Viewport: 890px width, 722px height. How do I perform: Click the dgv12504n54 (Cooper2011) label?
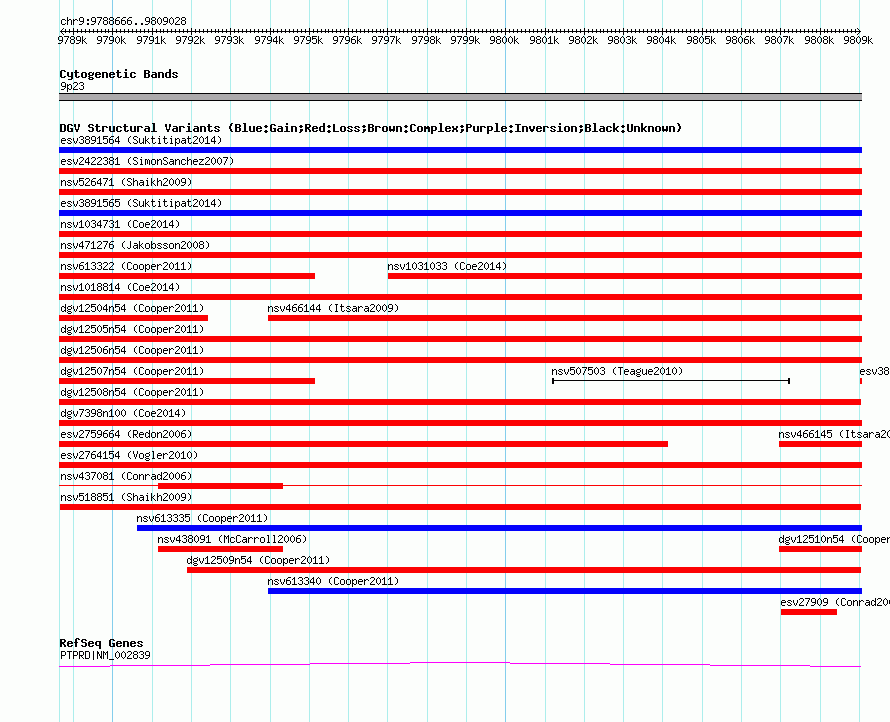[132, 308]
